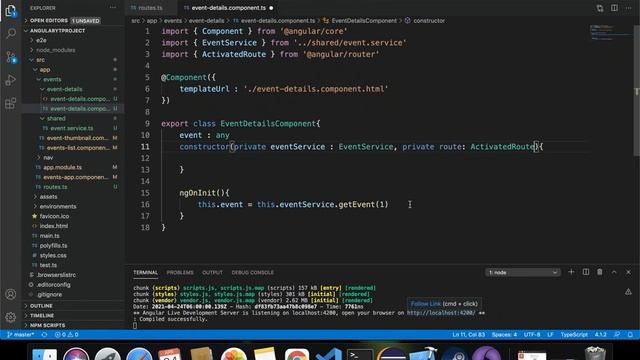Open index.html in explorer

tap(73, 226)
